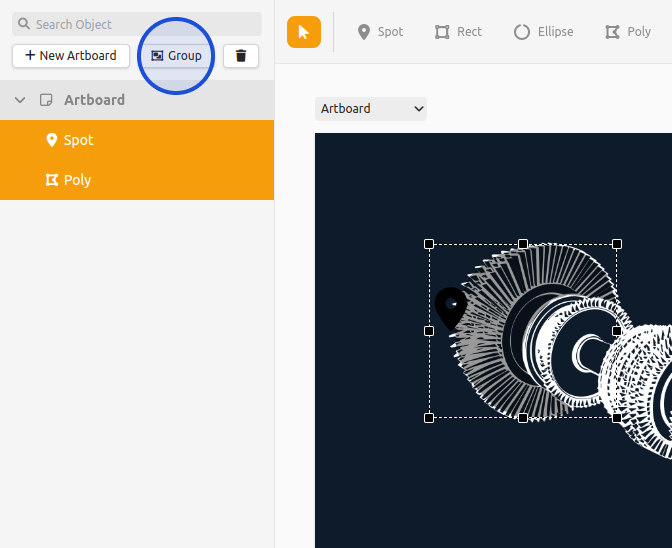Choose the Ellipse drawing tool
This screenshot has height=548, width=672.
(x=543, y=32)
